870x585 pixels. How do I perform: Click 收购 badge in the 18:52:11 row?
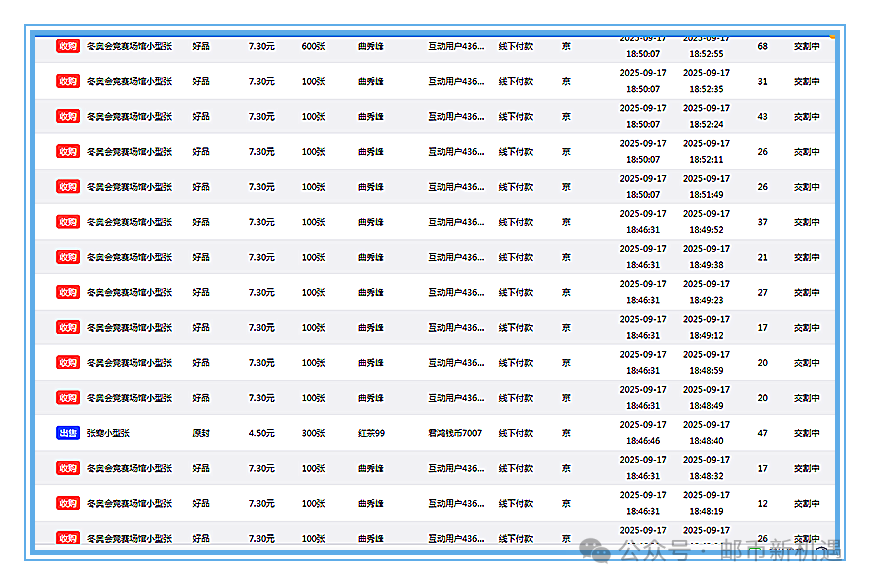click(x=67, y=152)
